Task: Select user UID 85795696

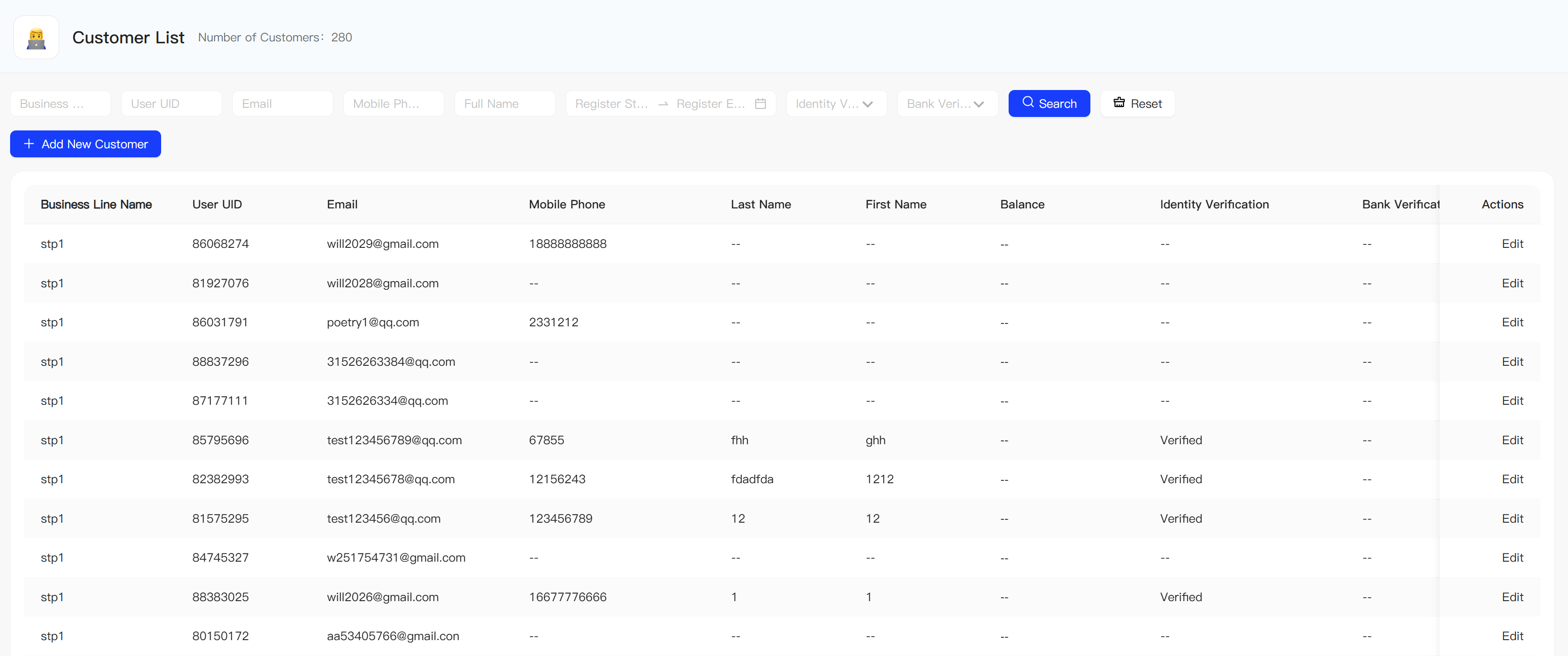Action: (x=220, y=440)
